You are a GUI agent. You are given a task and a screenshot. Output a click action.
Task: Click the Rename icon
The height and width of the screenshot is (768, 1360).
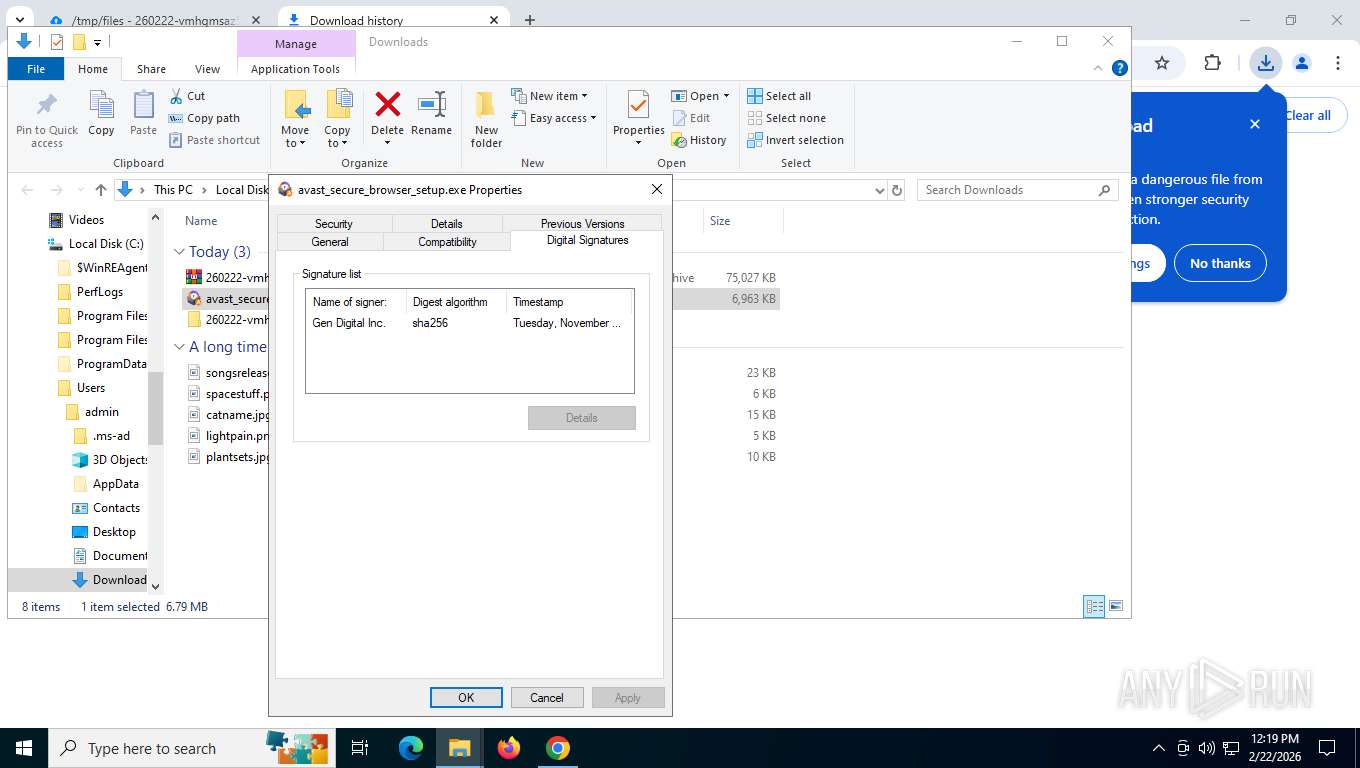pos(431,104)
